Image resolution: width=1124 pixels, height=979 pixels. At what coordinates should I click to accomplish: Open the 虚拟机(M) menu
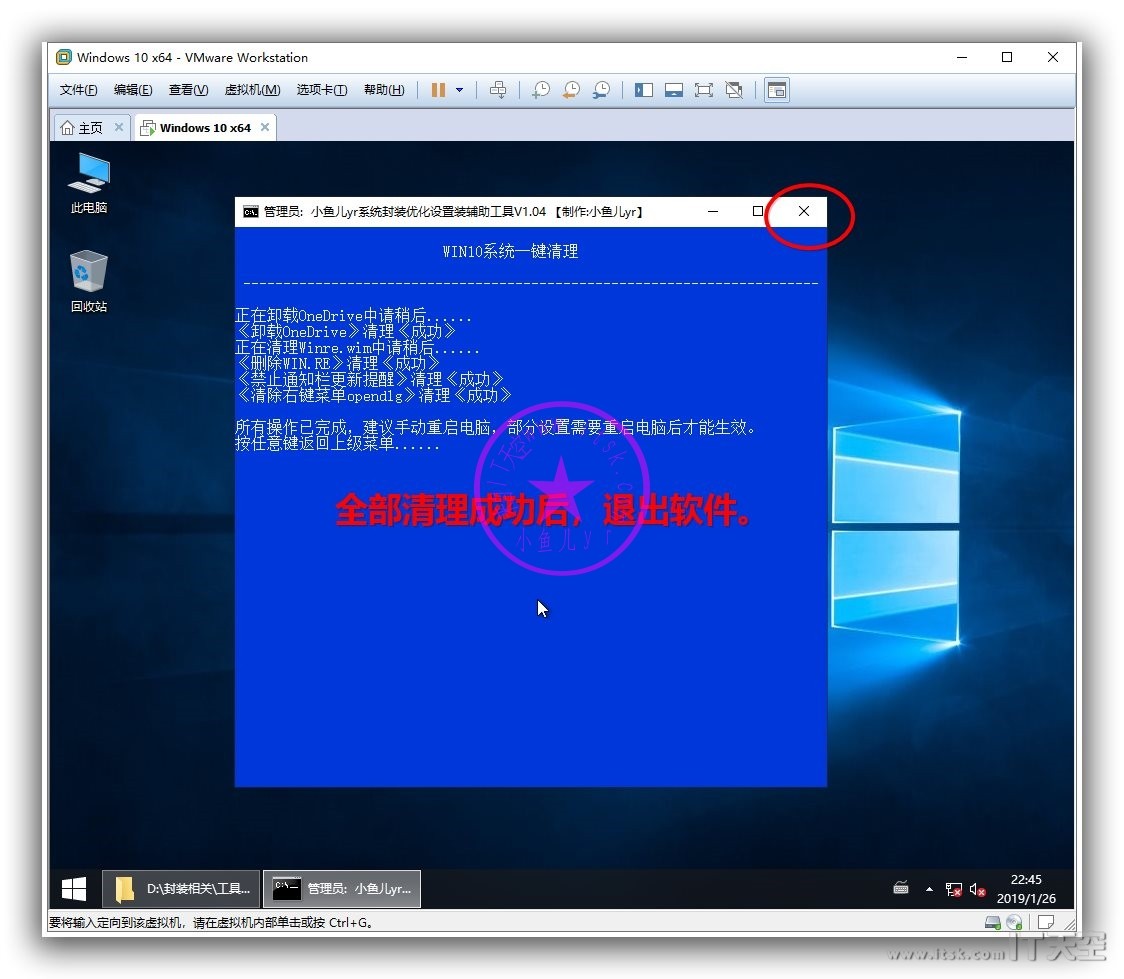tap(252, 90)
